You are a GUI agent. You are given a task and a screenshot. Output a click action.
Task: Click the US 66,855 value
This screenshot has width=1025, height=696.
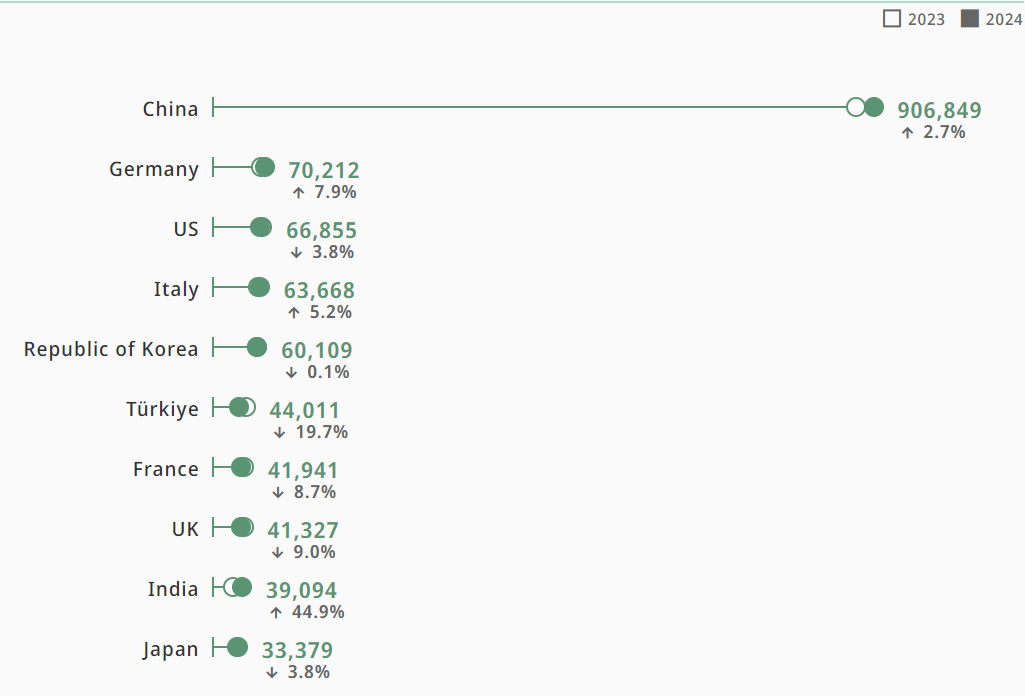point(321,231)
